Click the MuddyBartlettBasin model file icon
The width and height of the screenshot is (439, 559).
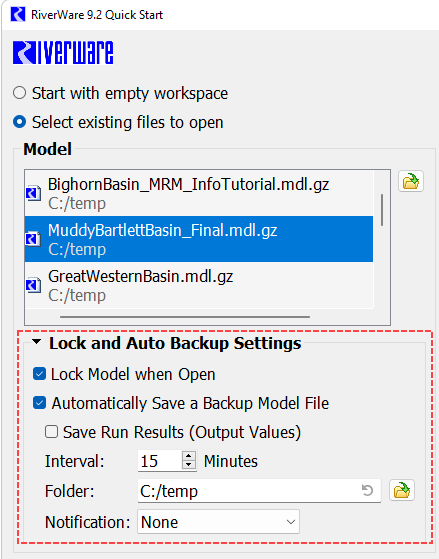tap(33, 239)
